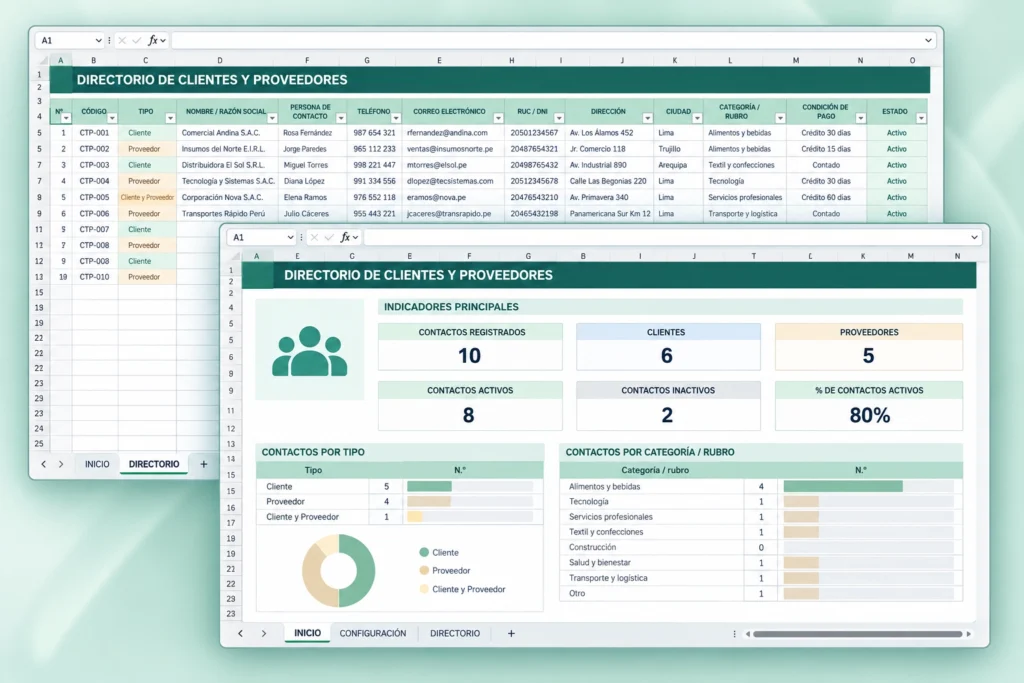Click the next-sheet arrow in the front dashboard window
The image size is (1024, 683).
coord(264,633)
